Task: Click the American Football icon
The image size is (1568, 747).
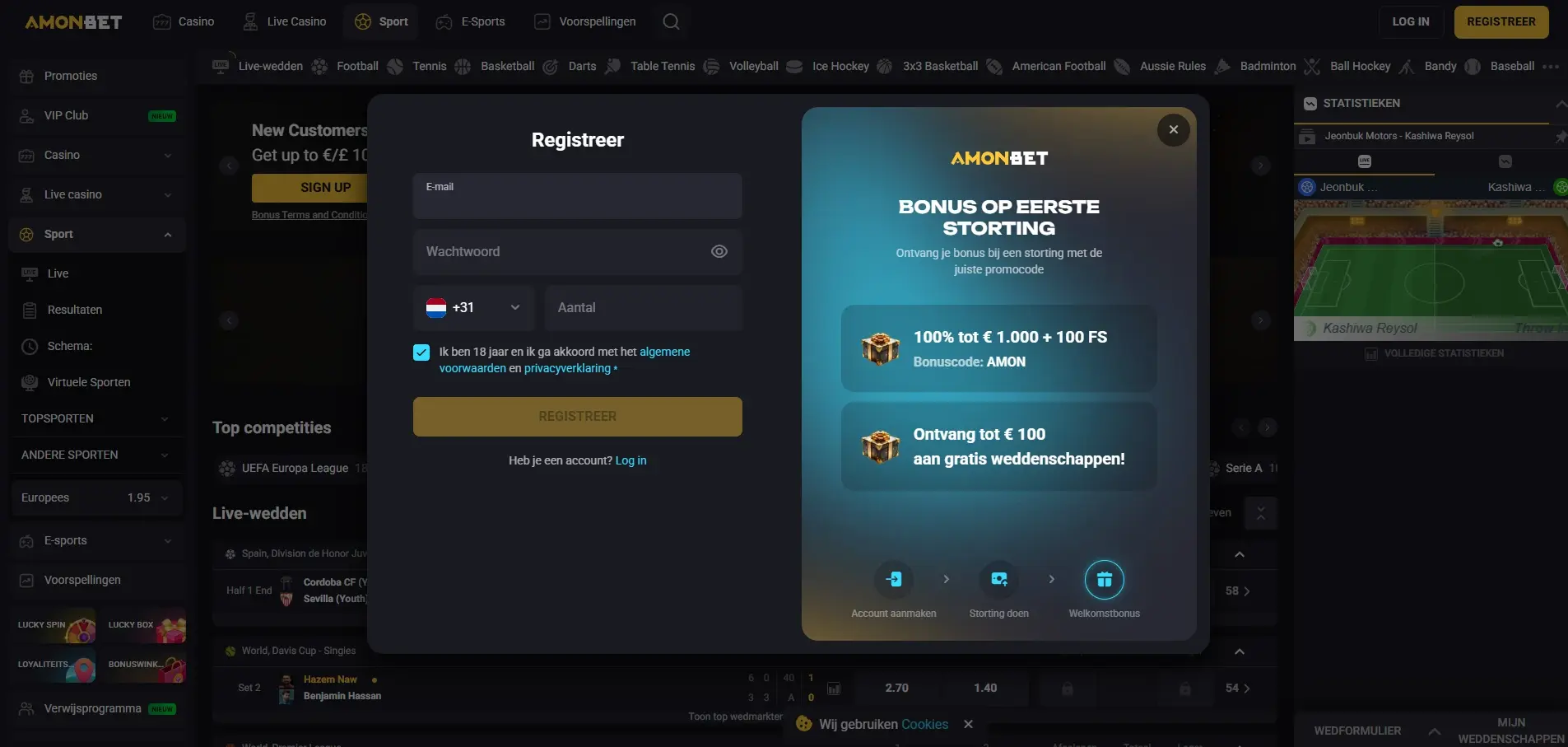Action: click(x=994, y=67)
